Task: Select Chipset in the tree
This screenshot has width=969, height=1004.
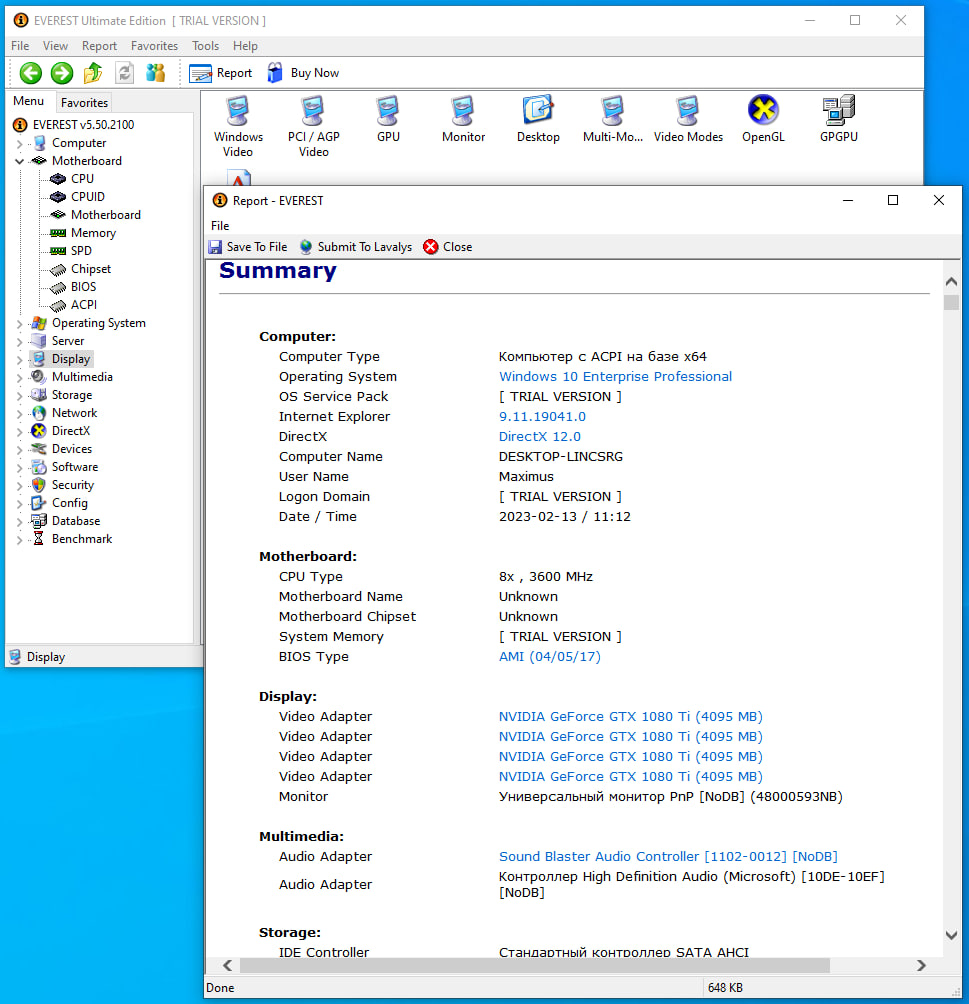Action: (90, 269)
